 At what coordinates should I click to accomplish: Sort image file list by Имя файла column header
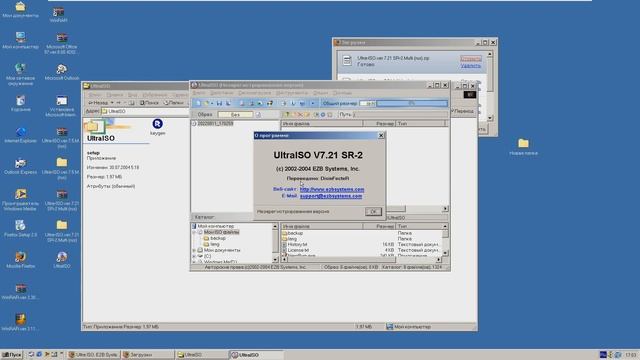click(322, 123)
